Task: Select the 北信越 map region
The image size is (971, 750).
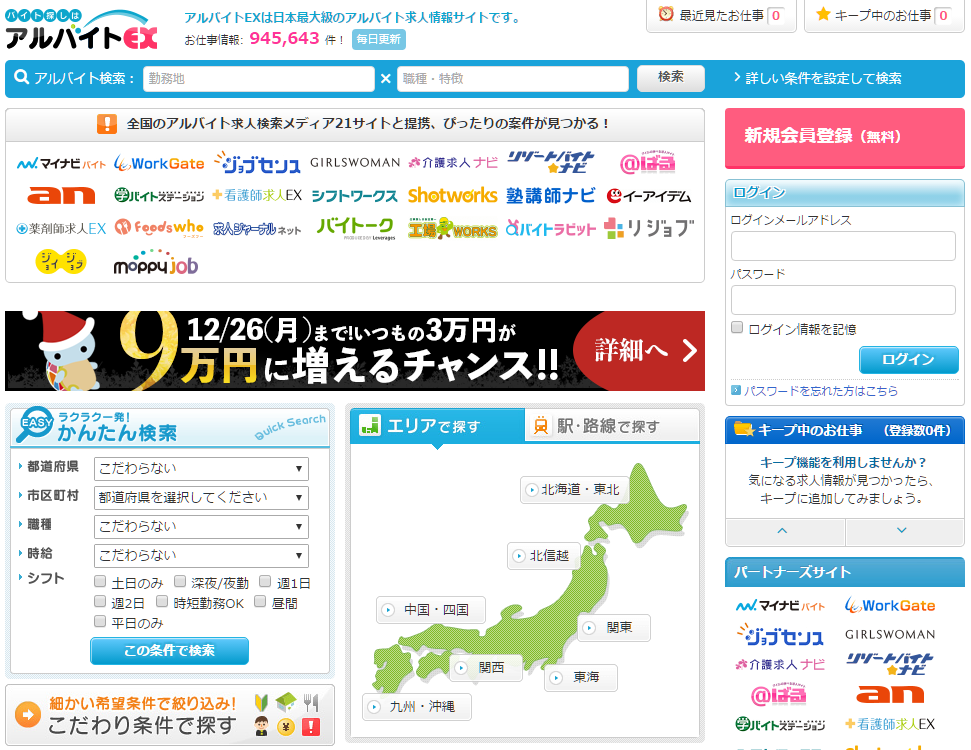Action: tap(542, 556)
